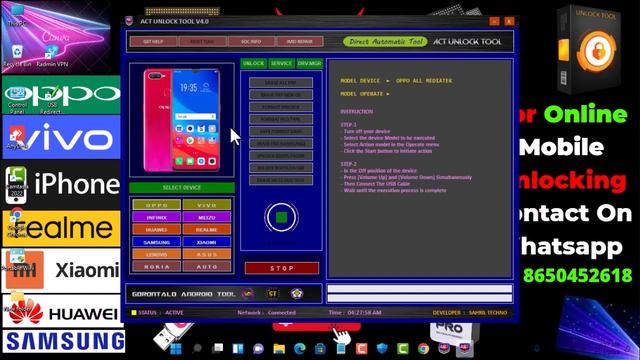Click the red STOP button

click(282, 268)
